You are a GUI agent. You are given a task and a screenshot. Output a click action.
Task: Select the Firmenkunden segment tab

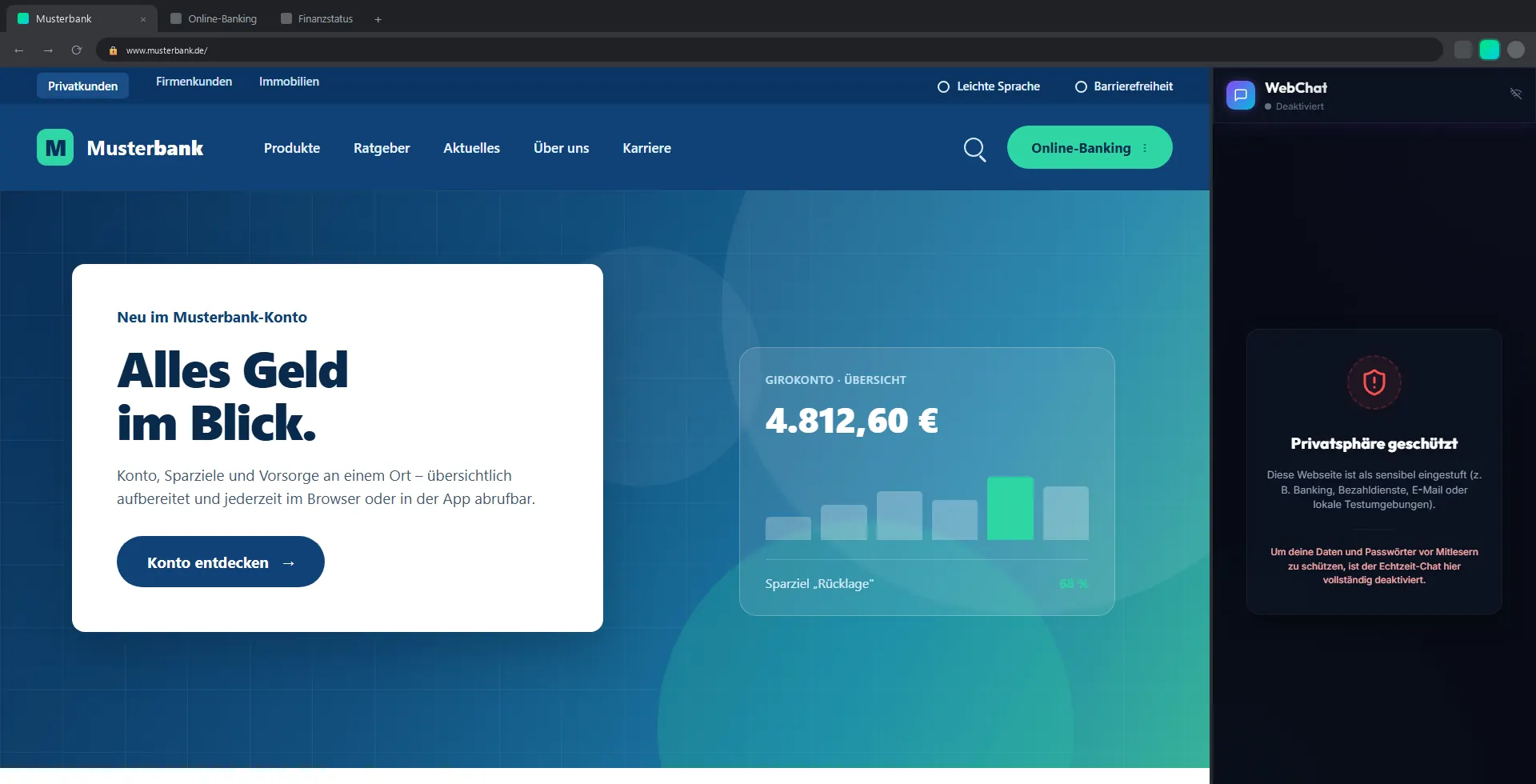point(194,82)
